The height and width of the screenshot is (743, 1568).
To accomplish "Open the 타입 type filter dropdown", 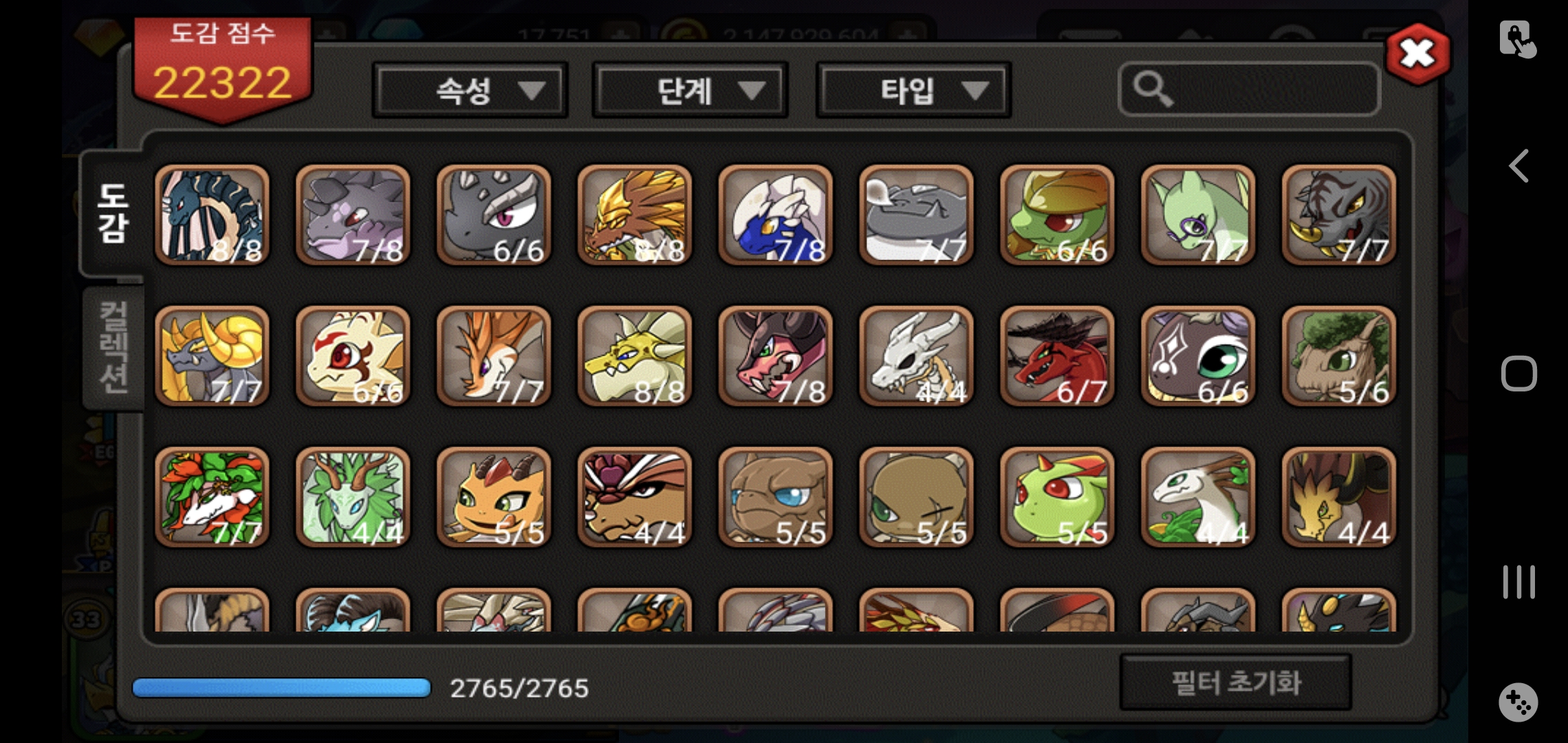I will pos(913,90).
